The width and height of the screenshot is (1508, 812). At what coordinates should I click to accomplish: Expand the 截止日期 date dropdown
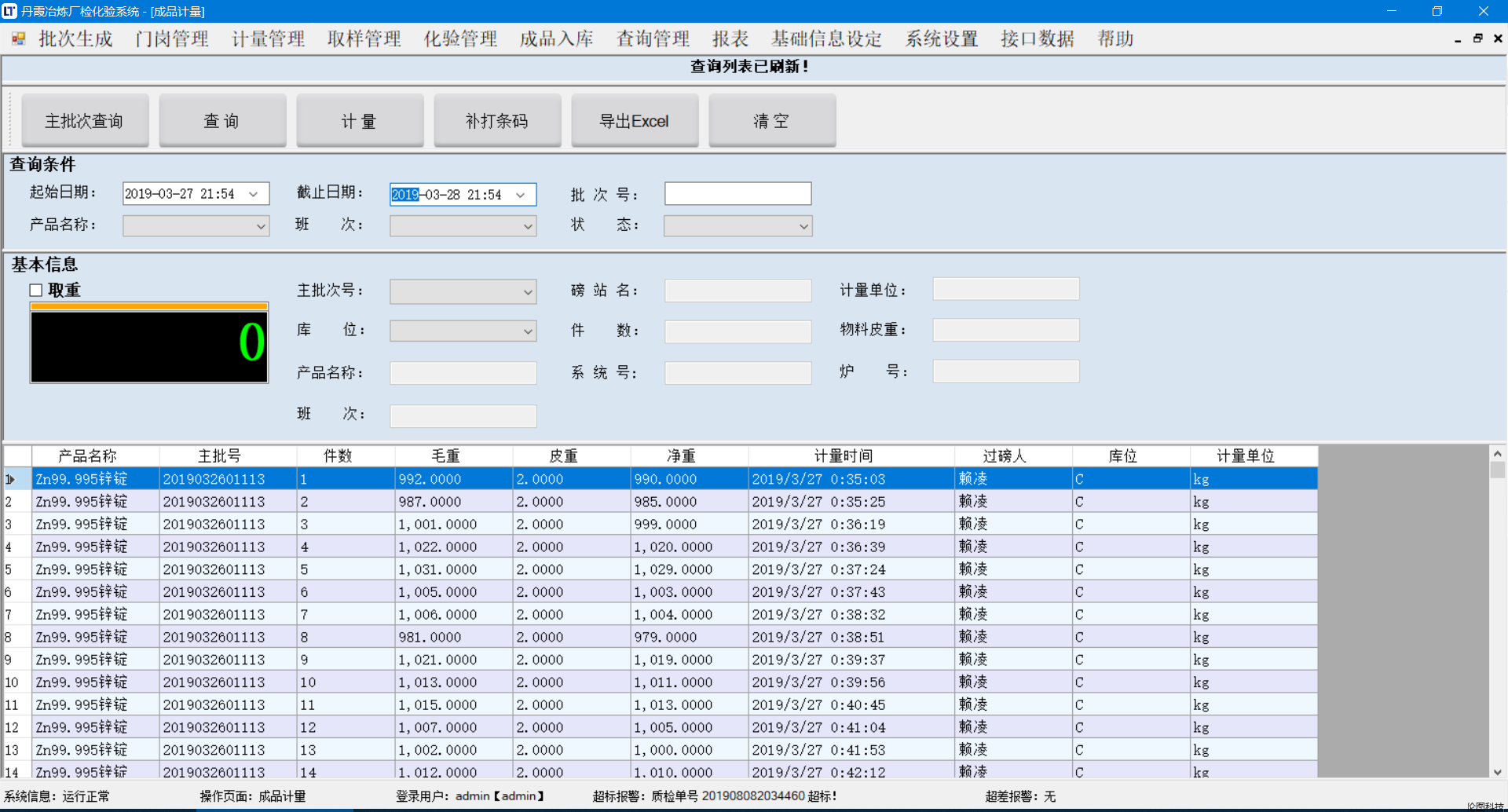click(521, 195)
